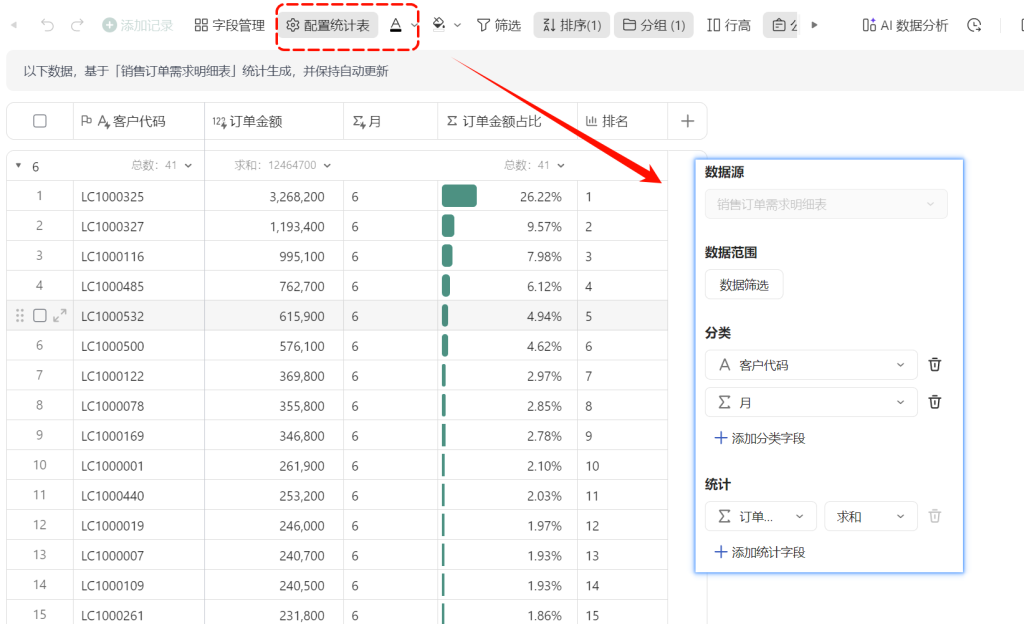Click the redo arrow icon
Screen dimensions: 1024x624
[x=77, y=25]
